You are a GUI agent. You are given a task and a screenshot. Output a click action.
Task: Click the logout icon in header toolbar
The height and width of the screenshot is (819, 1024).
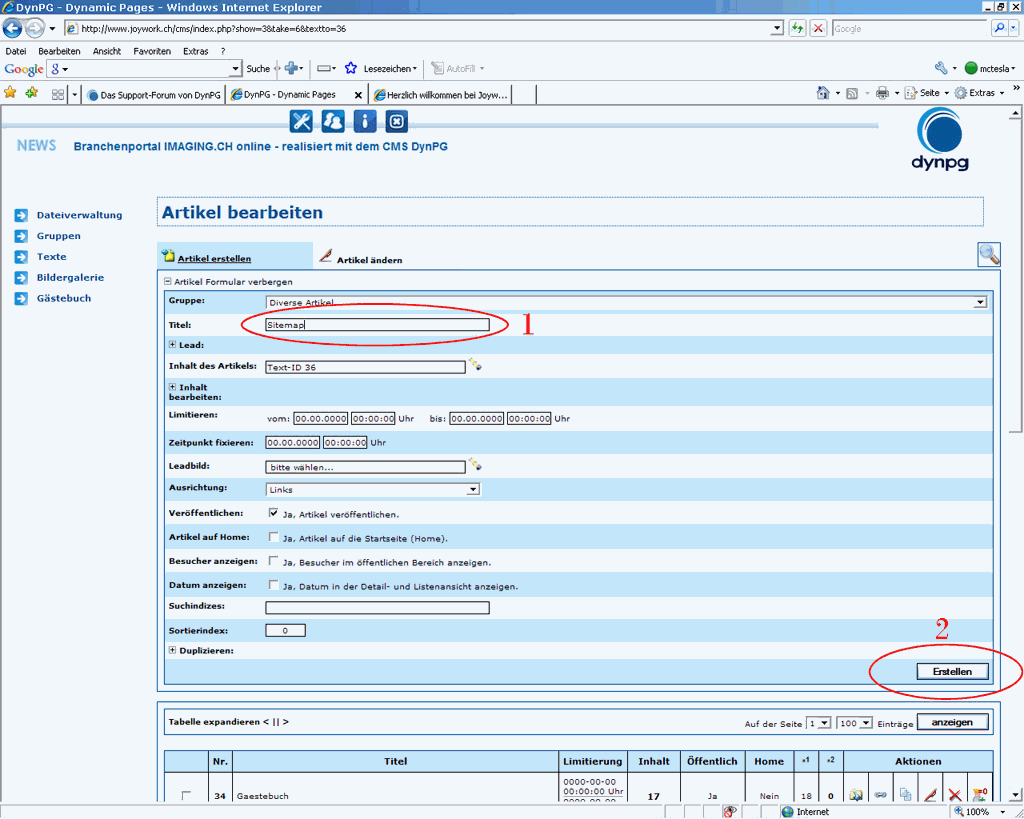[396, 121]
